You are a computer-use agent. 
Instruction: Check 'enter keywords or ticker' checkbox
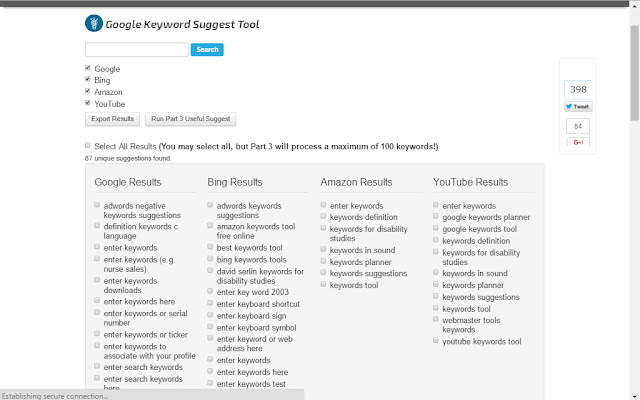coord(97,333)
